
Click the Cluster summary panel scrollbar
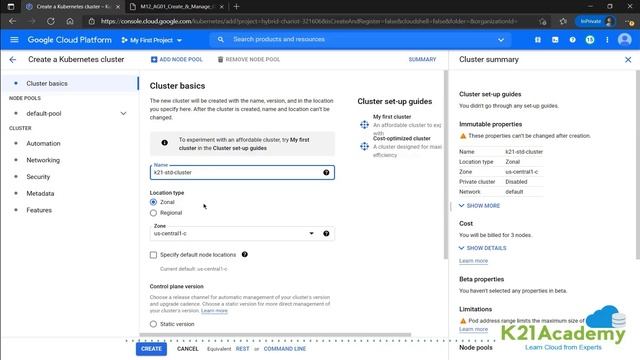(x=638, y=164)
